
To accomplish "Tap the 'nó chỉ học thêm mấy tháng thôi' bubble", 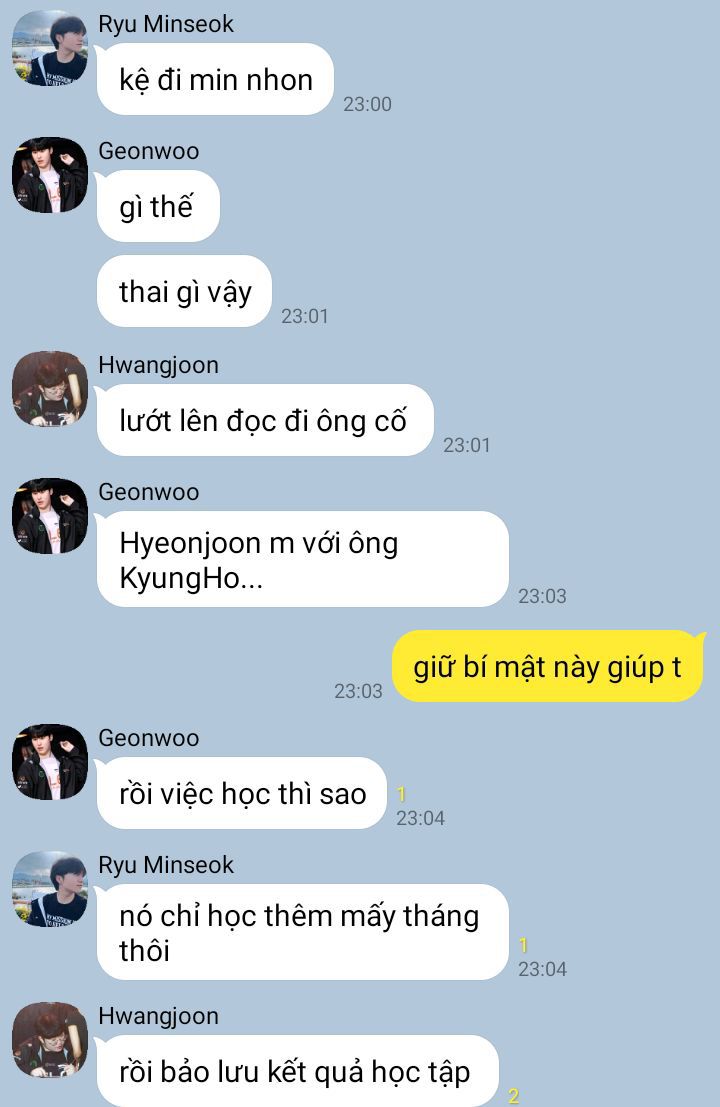I will pos(303,932).
